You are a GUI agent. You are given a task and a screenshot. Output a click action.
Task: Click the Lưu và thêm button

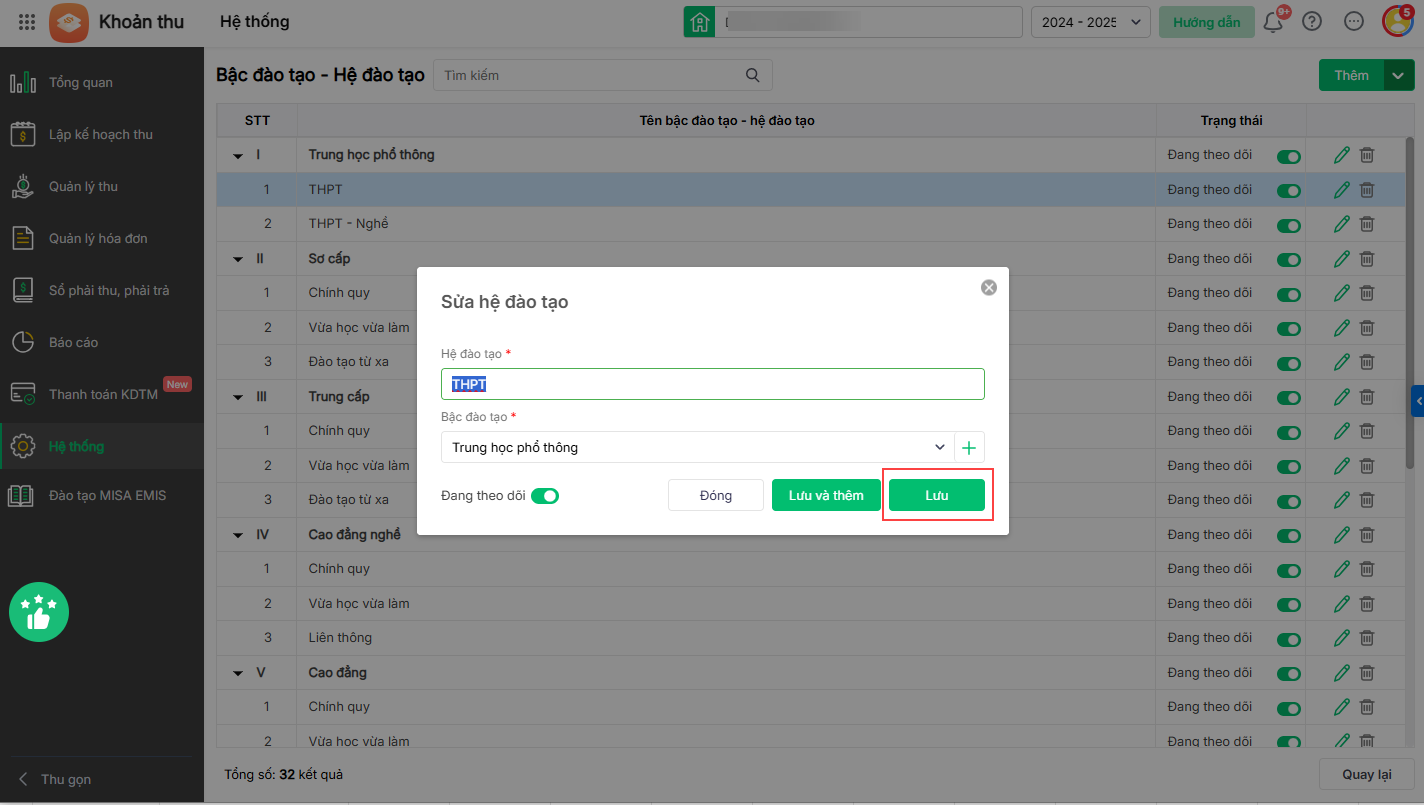click(x=826, y=495)
